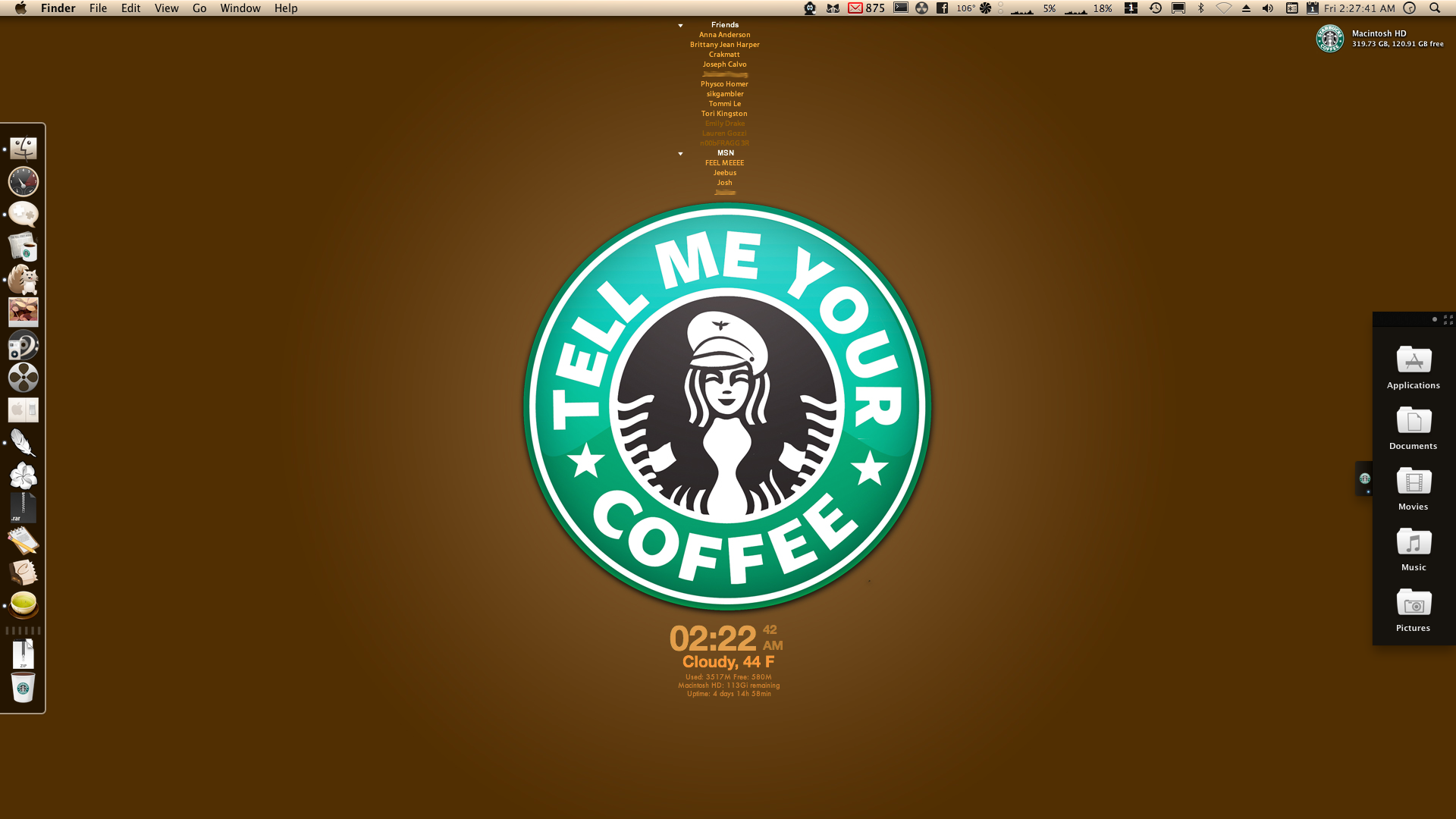Select buddy Tori Kingston
The image size is (1456, 819).
(724, 114)
